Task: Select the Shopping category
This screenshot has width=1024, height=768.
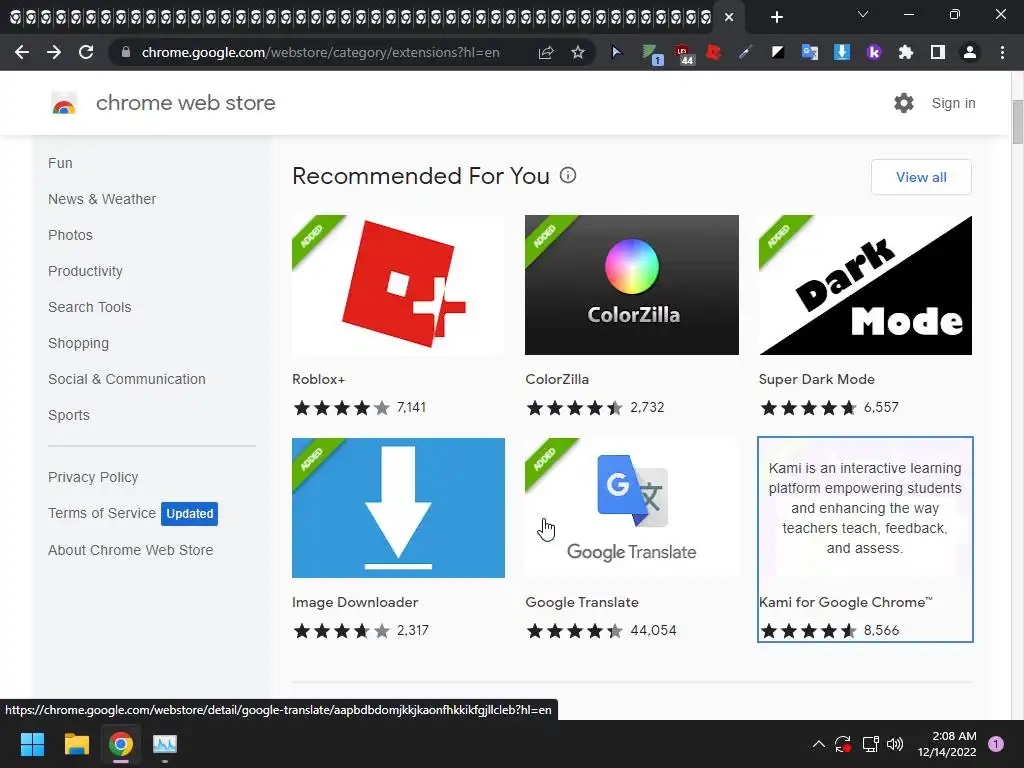Action: 78,343
